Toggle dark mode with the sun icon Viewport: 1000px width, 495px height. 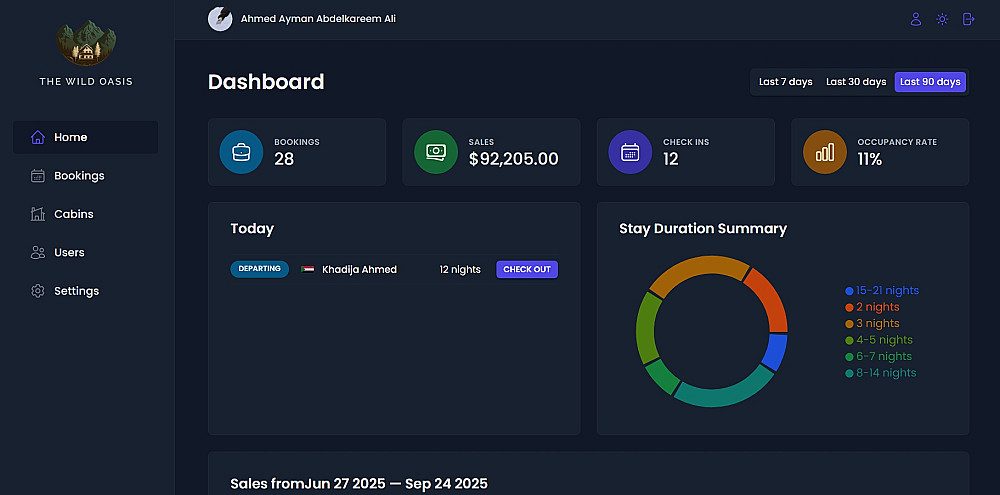[942, 19]
